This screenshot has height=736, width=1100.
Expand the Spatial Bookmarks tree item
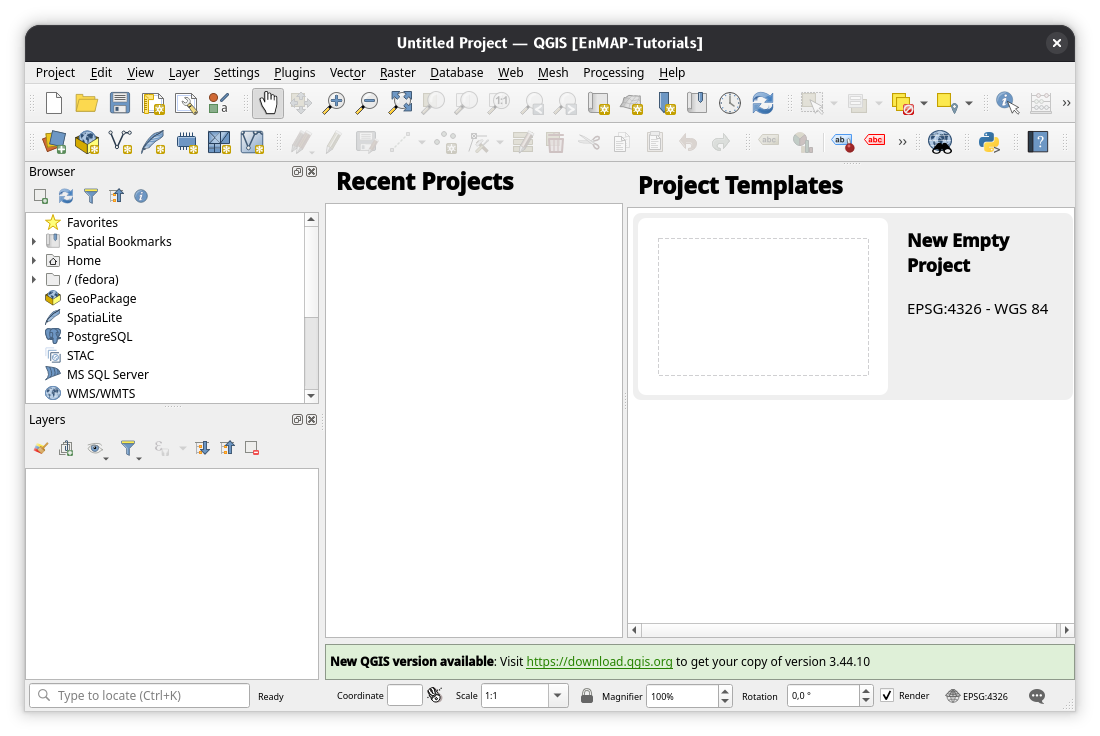pos(34,241)
